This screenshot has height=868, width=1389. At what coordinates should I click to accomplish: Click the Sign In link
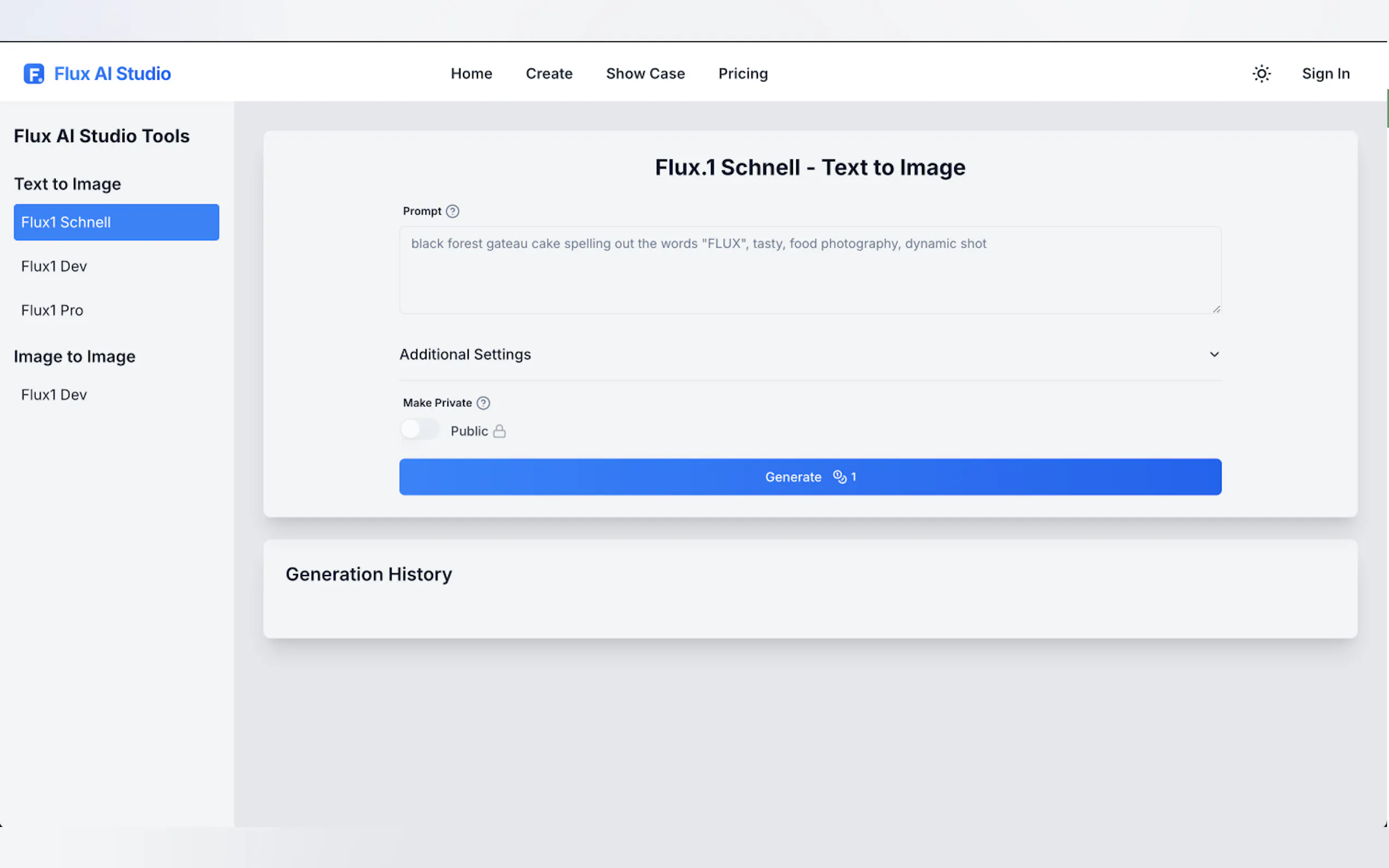[x=1325, y=73]
